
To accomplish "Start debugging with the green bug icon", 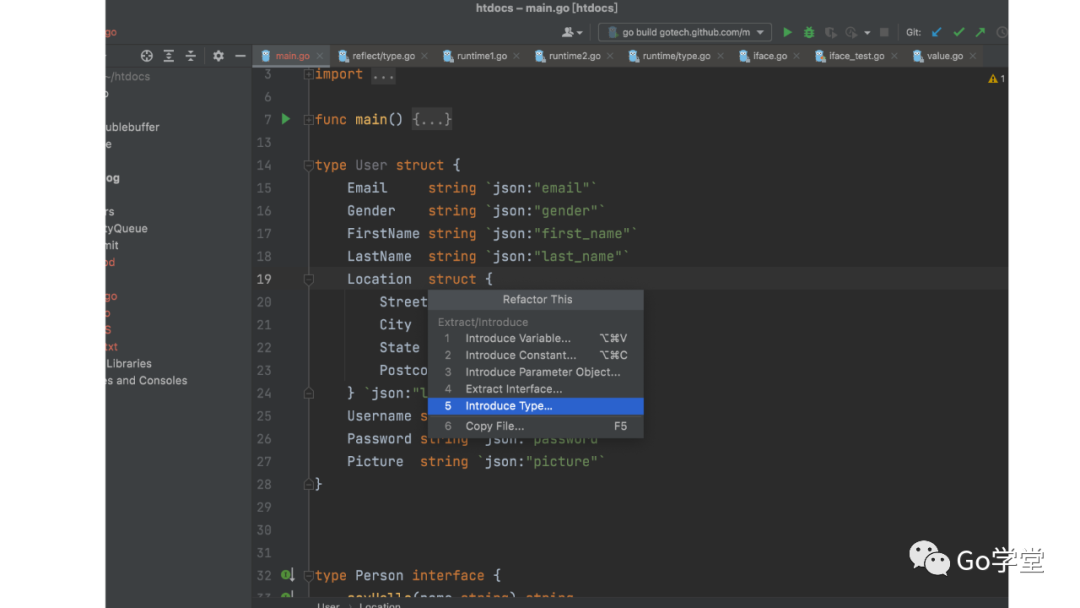I will pos(809,32).
